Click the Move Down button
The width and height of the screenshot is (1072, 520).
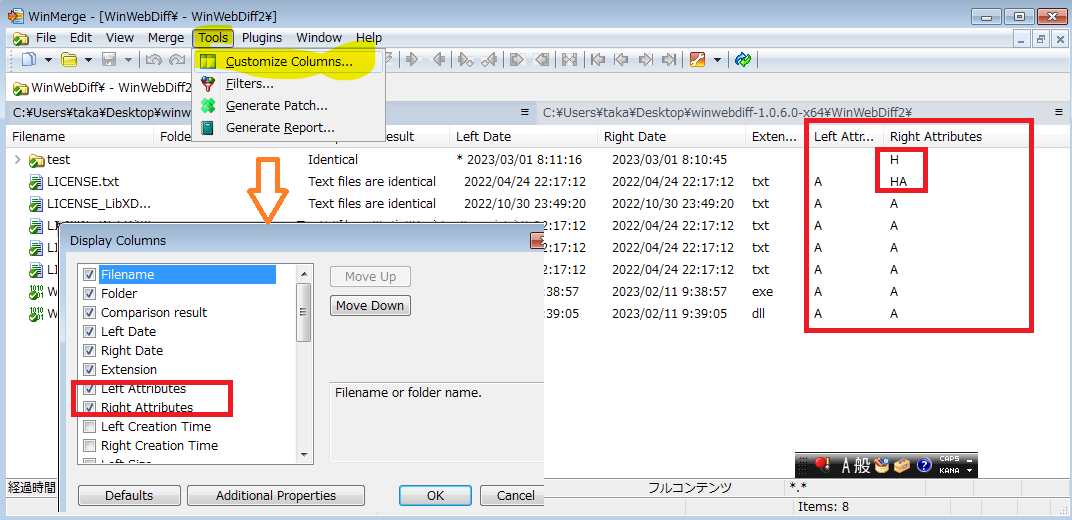point(370,305)
